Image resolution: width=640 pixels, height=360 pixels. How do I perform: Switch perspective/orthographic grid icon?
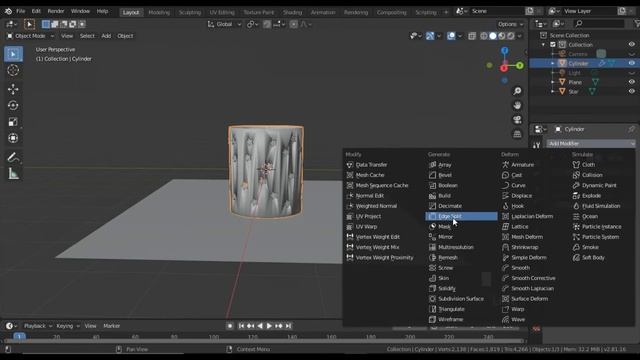[x=517, y=134]
